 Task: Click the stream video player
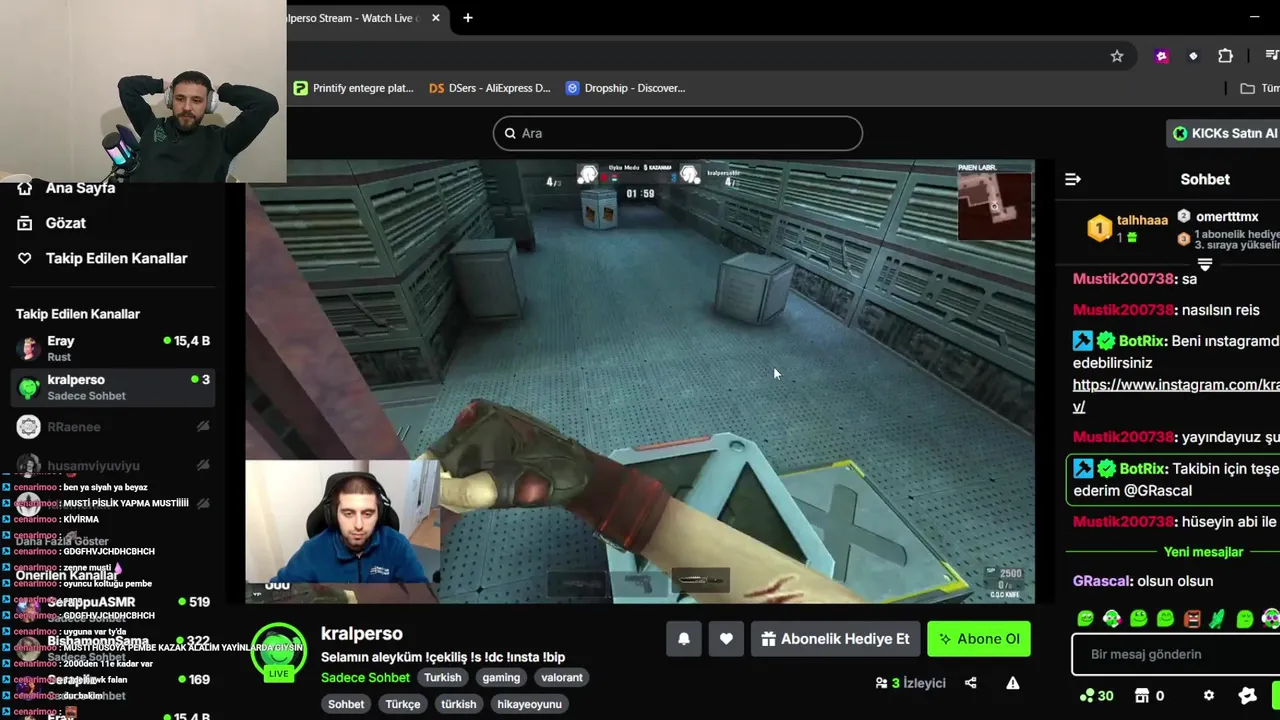[640, 381]
